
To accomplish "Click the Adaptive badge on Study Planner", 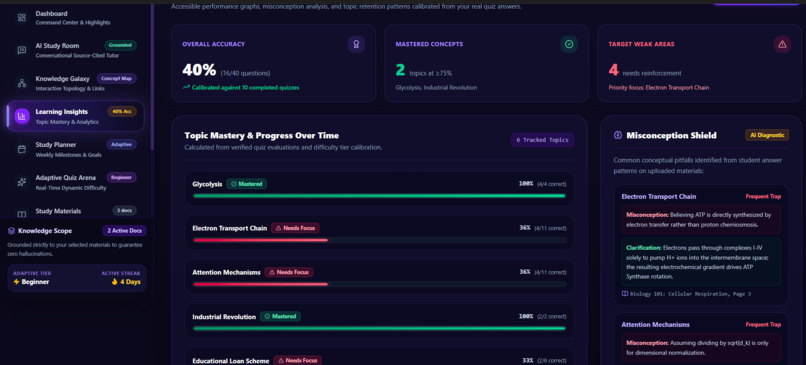I will click(121, 144).
